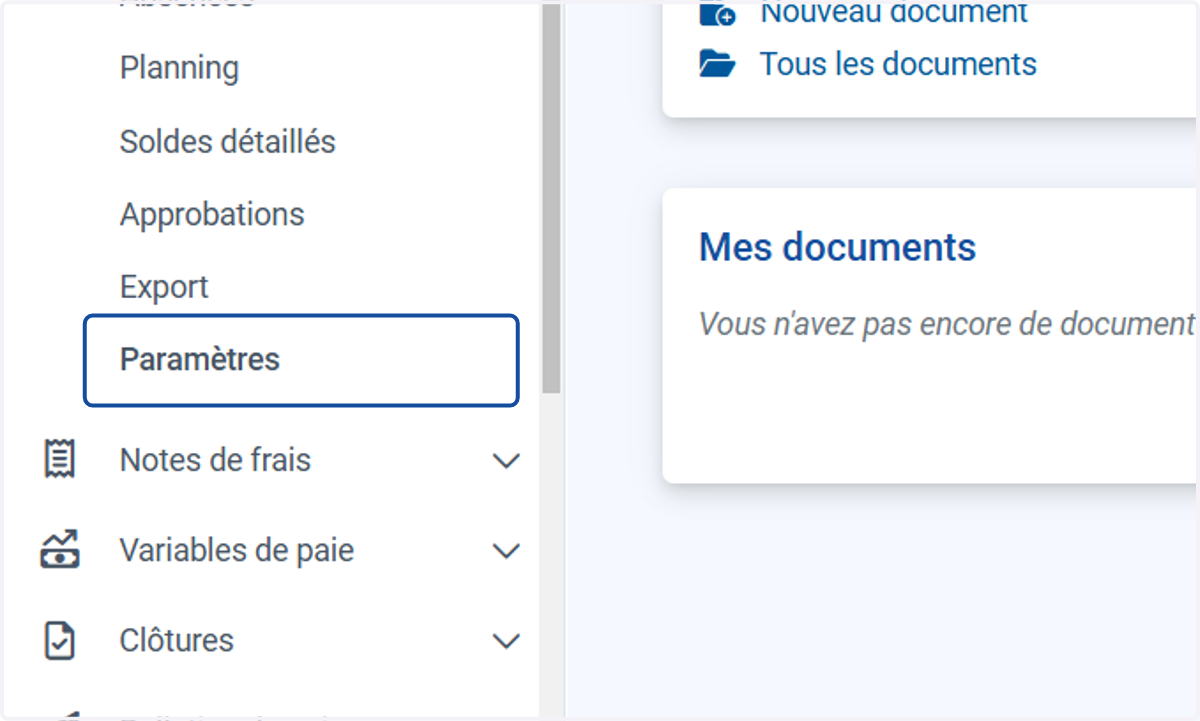
Task: Go to Approbations in the sidebar
Action: [212, 214]
